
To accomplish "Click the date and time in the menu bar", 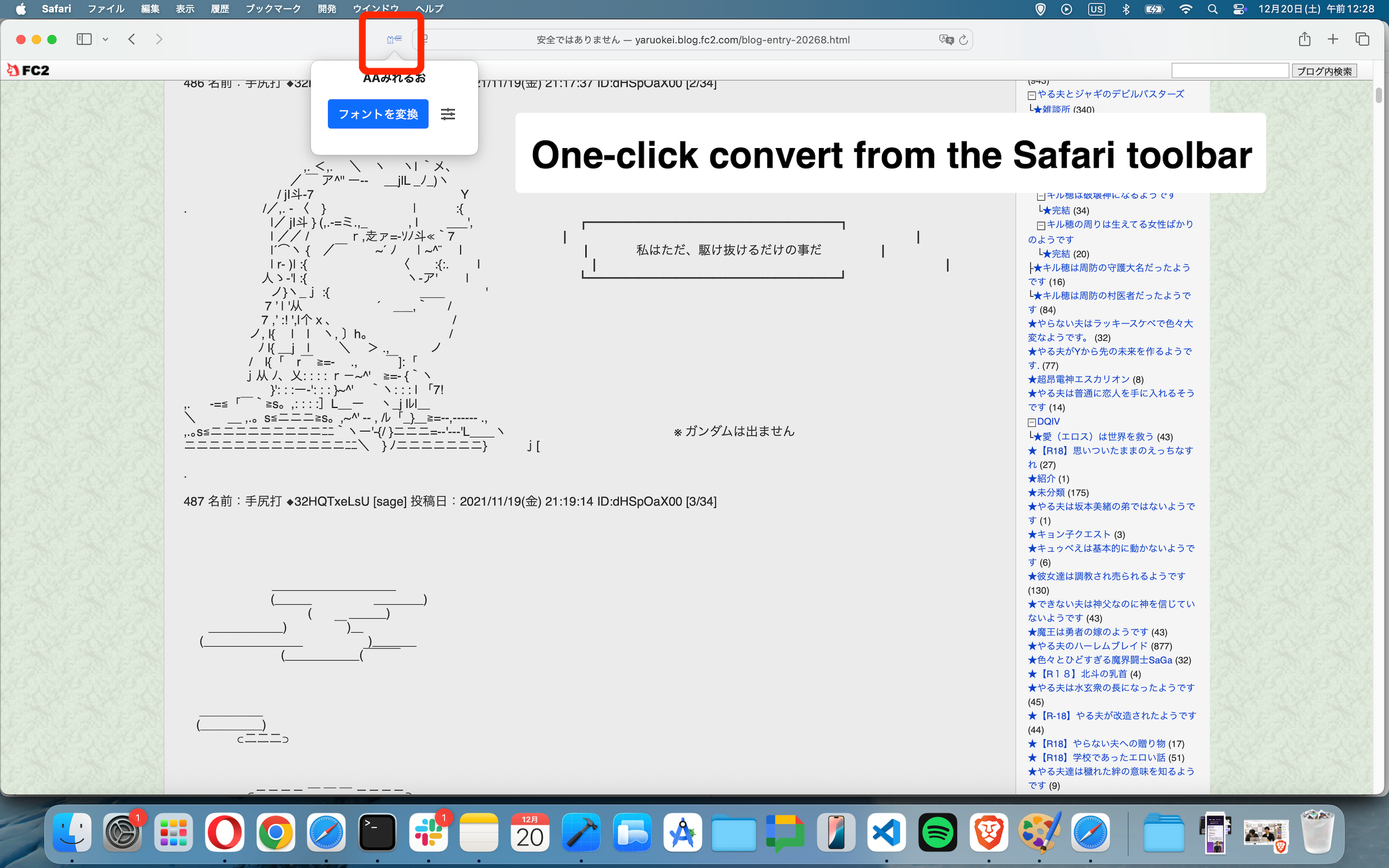I will click(1316, 9).
